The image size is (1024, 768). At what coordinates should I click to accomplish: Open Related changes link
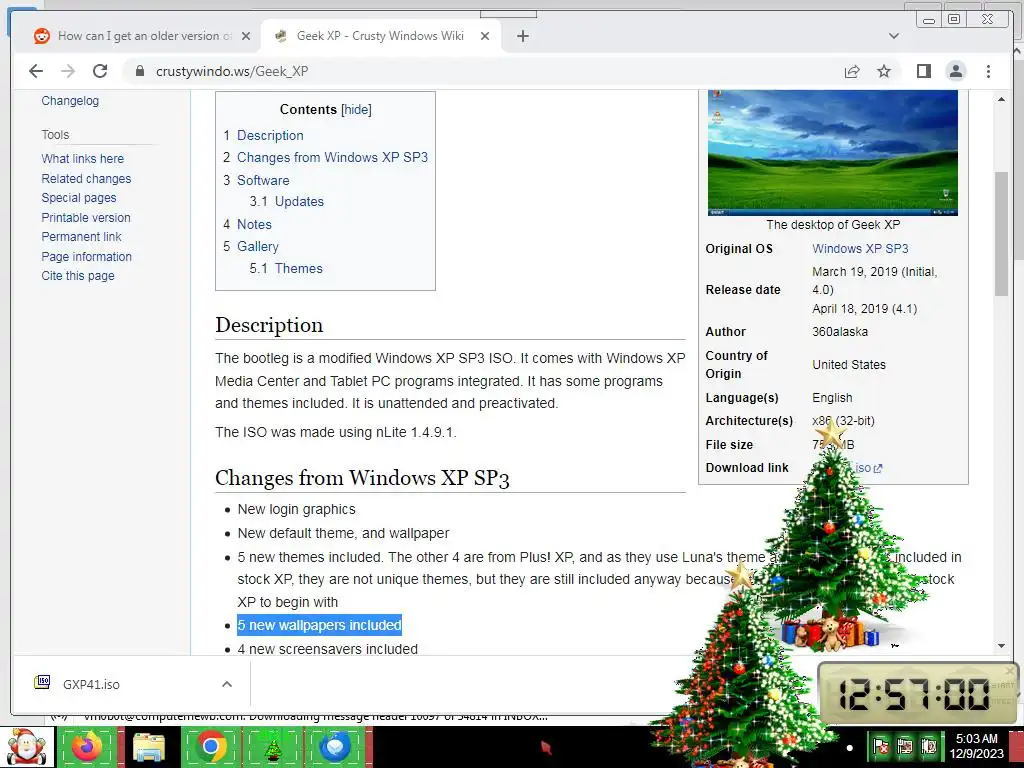pos(86,178)
